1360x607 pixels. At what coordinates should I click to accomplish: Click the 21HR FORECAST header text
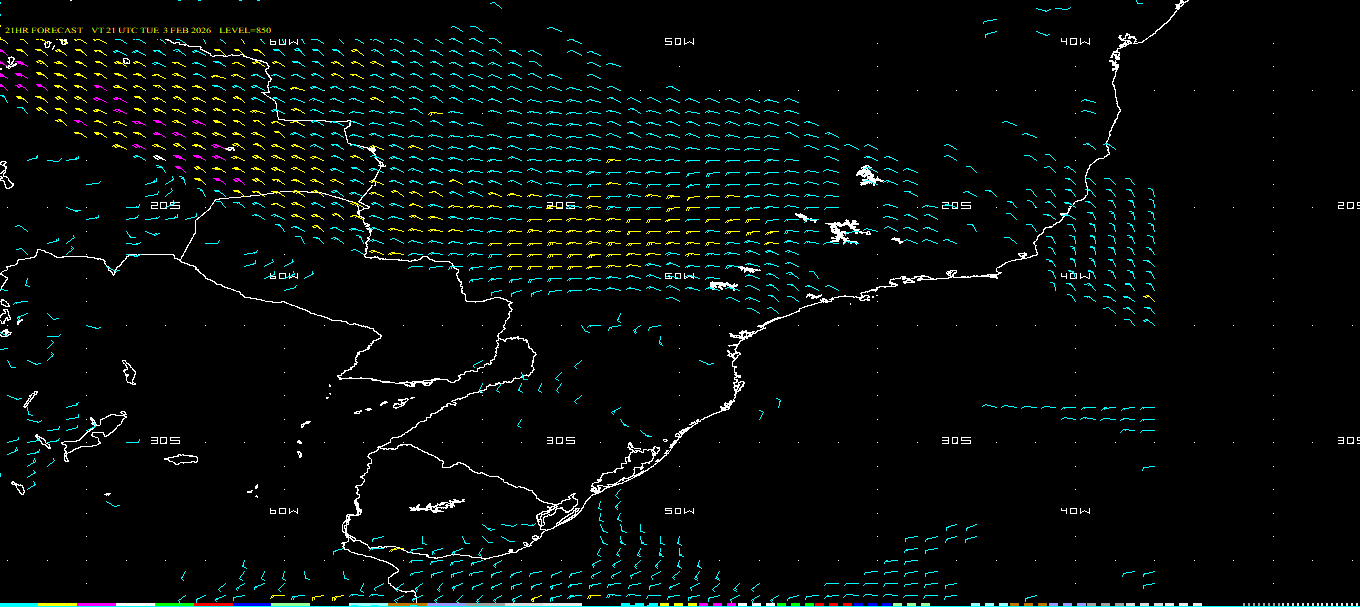click(44, 30)
